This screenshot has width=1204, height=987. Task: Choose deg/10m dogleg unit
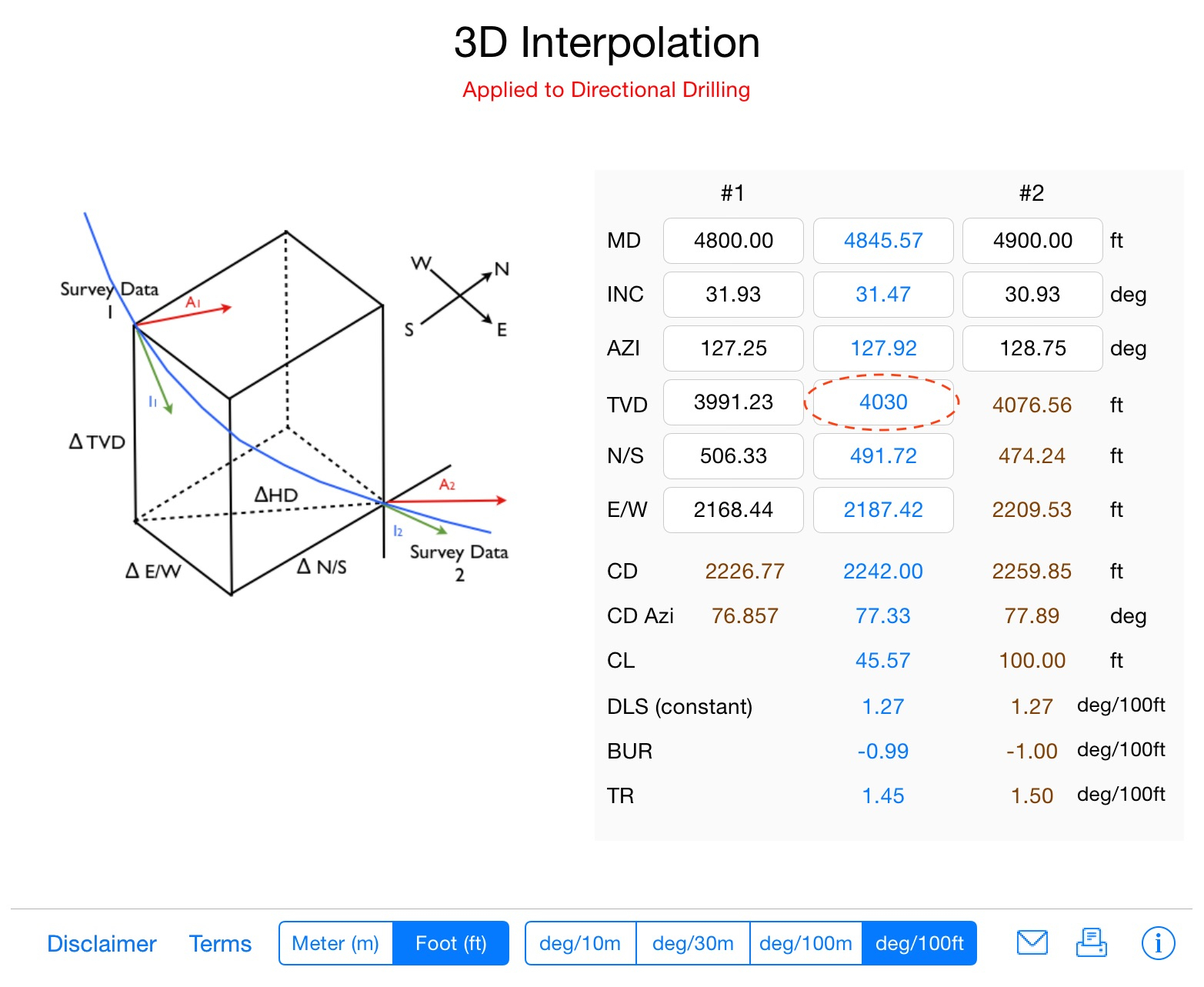coord(580,943)
